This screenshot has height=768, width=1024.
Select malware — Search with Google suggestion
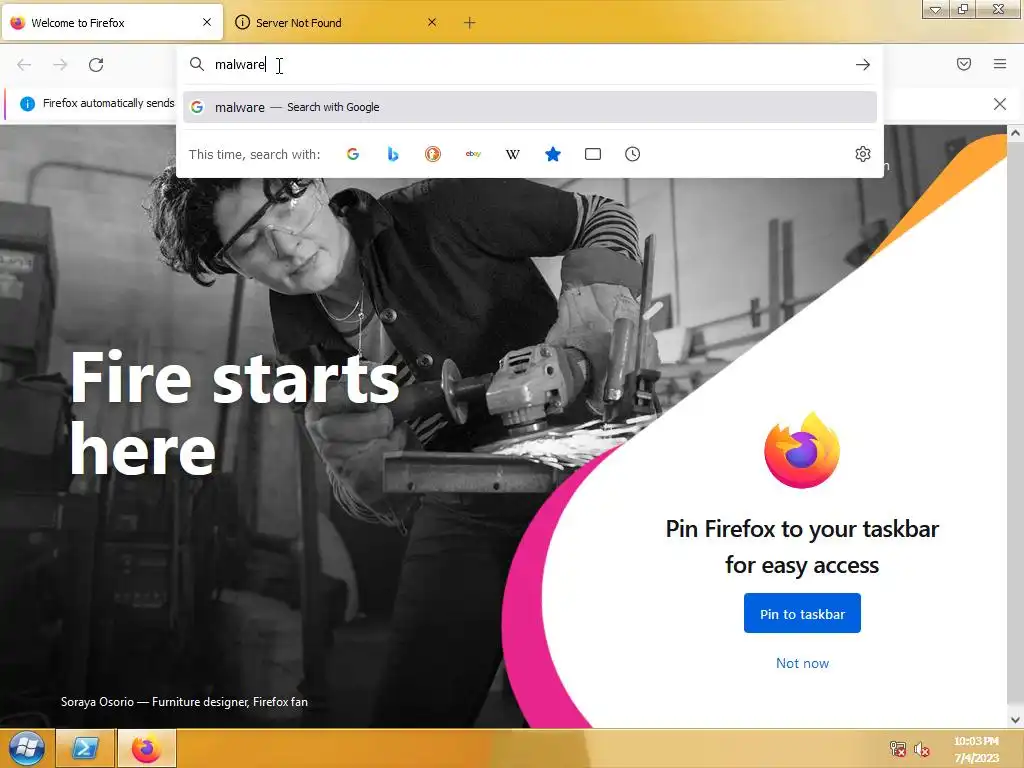tap(530, 107)
